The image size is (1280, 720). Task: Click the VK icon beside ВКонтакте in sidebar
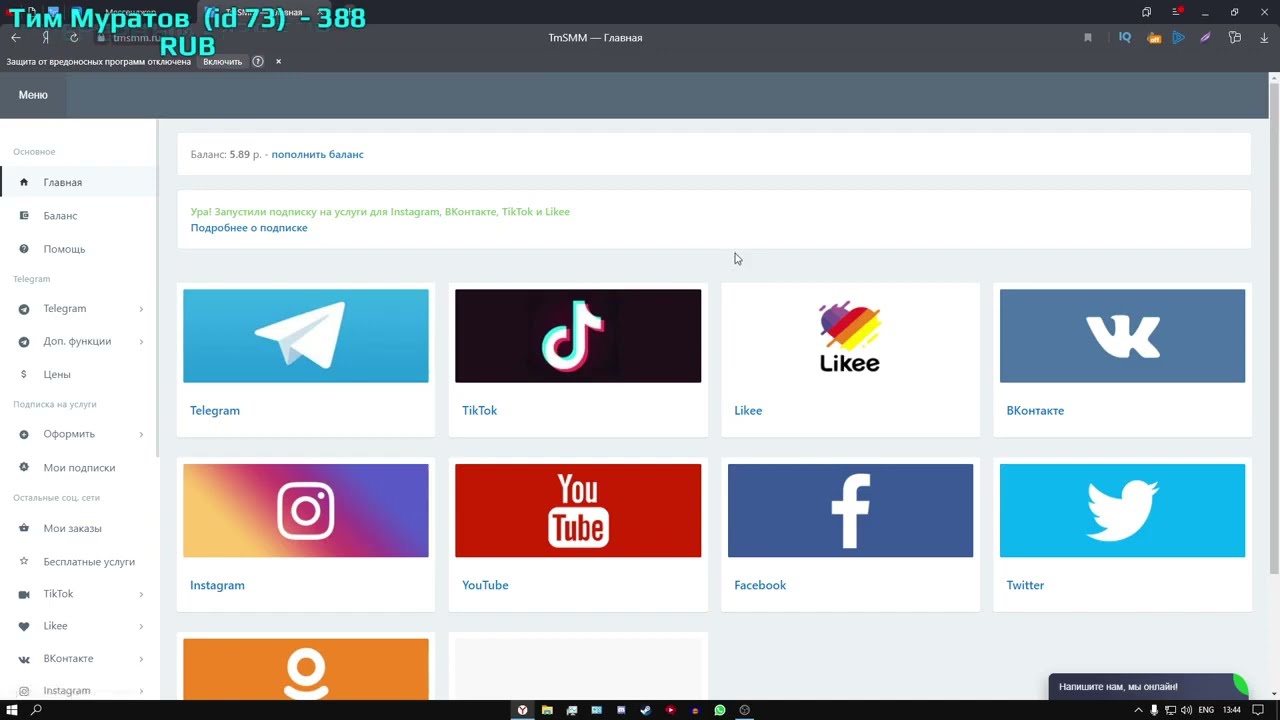click(x=24, y=659)
